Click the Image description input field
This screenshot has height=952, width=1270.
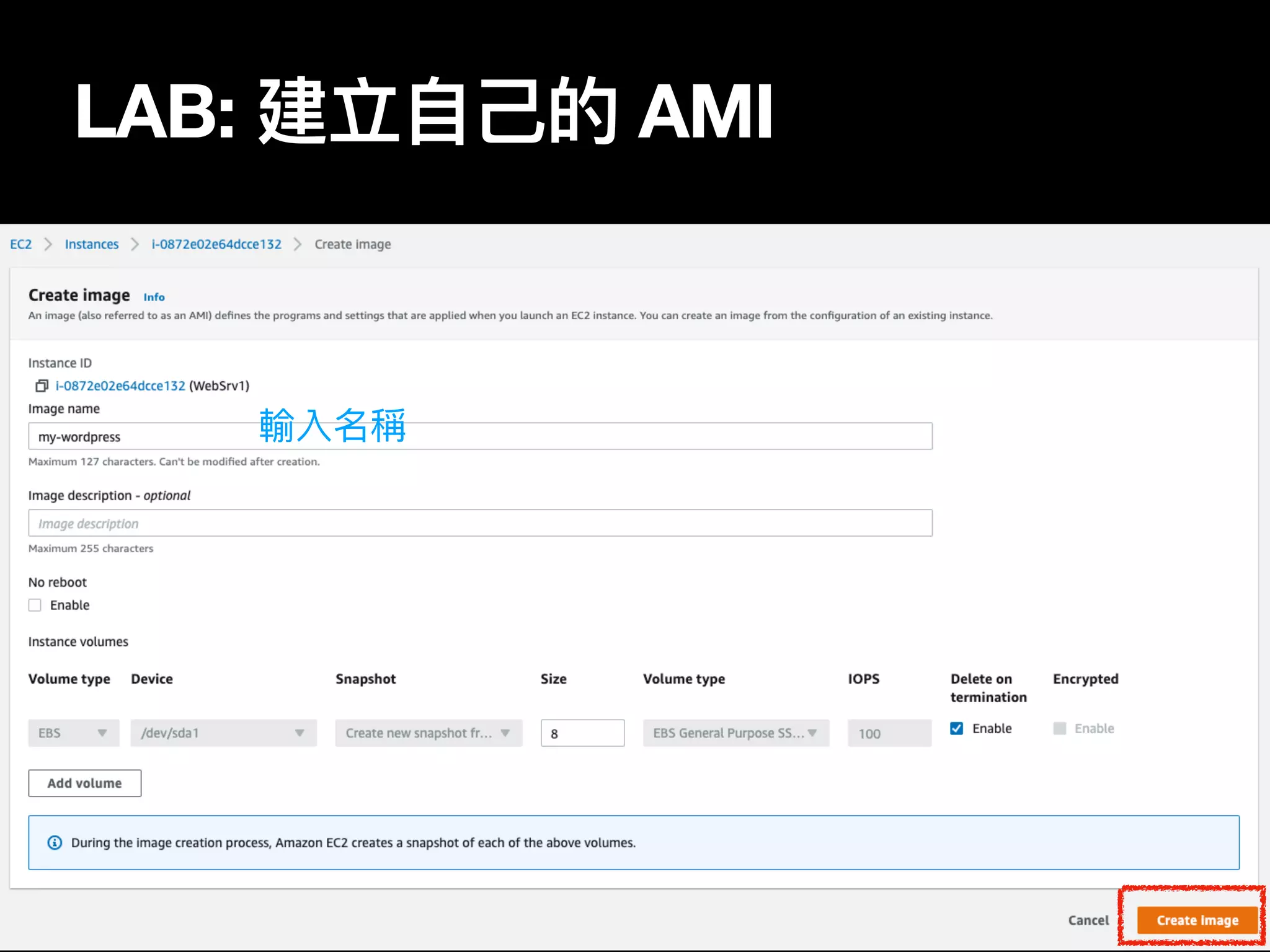pyautogui.click(x=480, y=523)
